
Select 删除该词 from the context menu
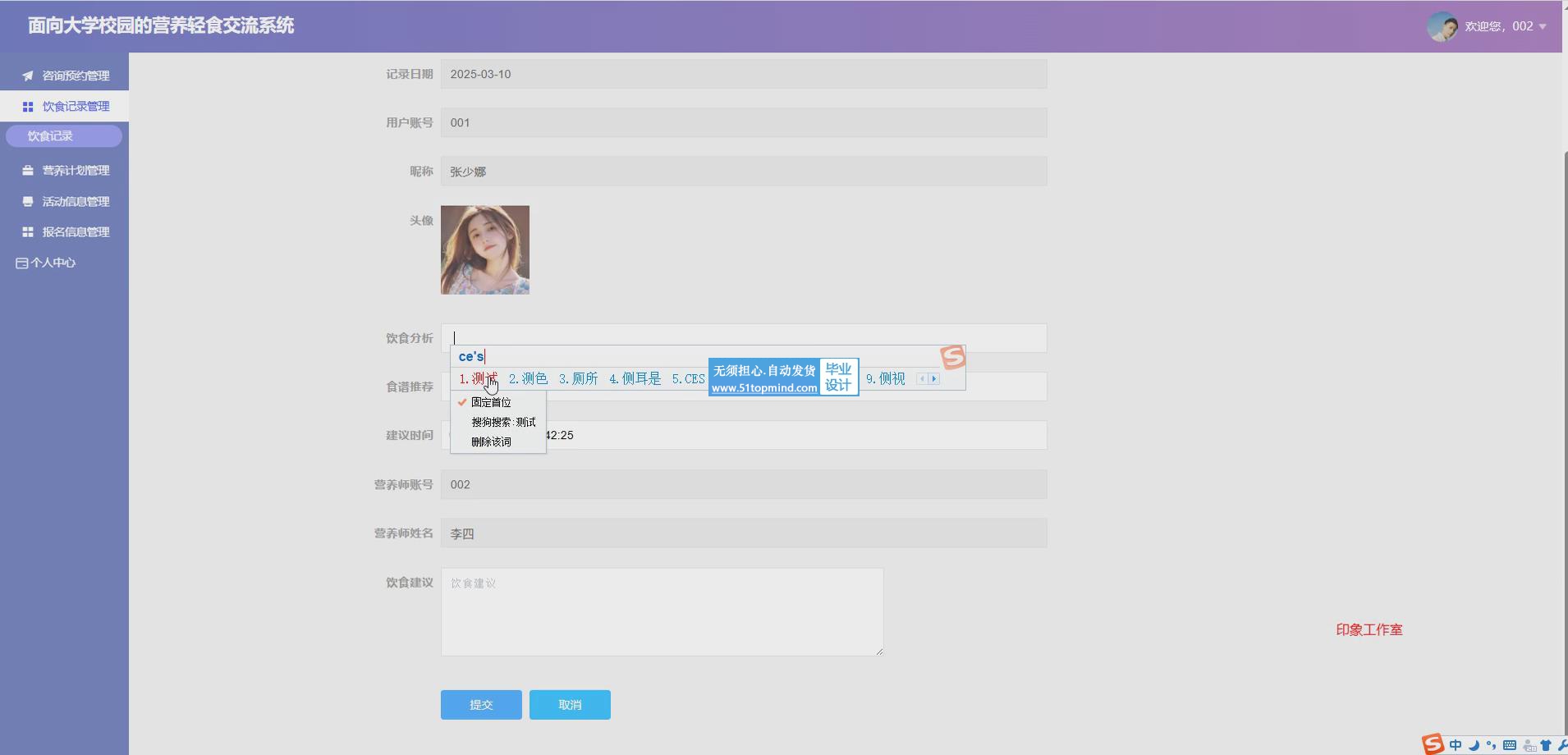491,442
